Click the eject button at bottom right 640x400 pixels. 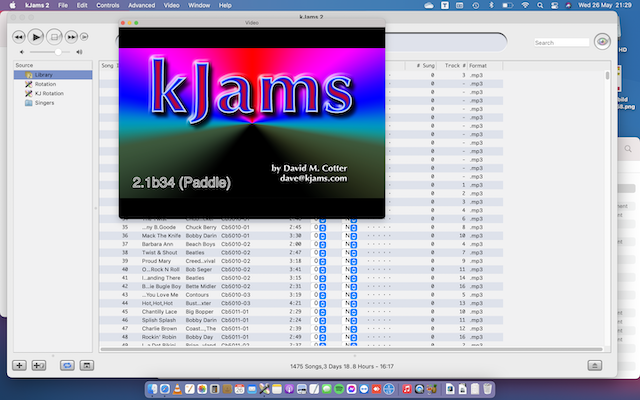coord(595,366)
